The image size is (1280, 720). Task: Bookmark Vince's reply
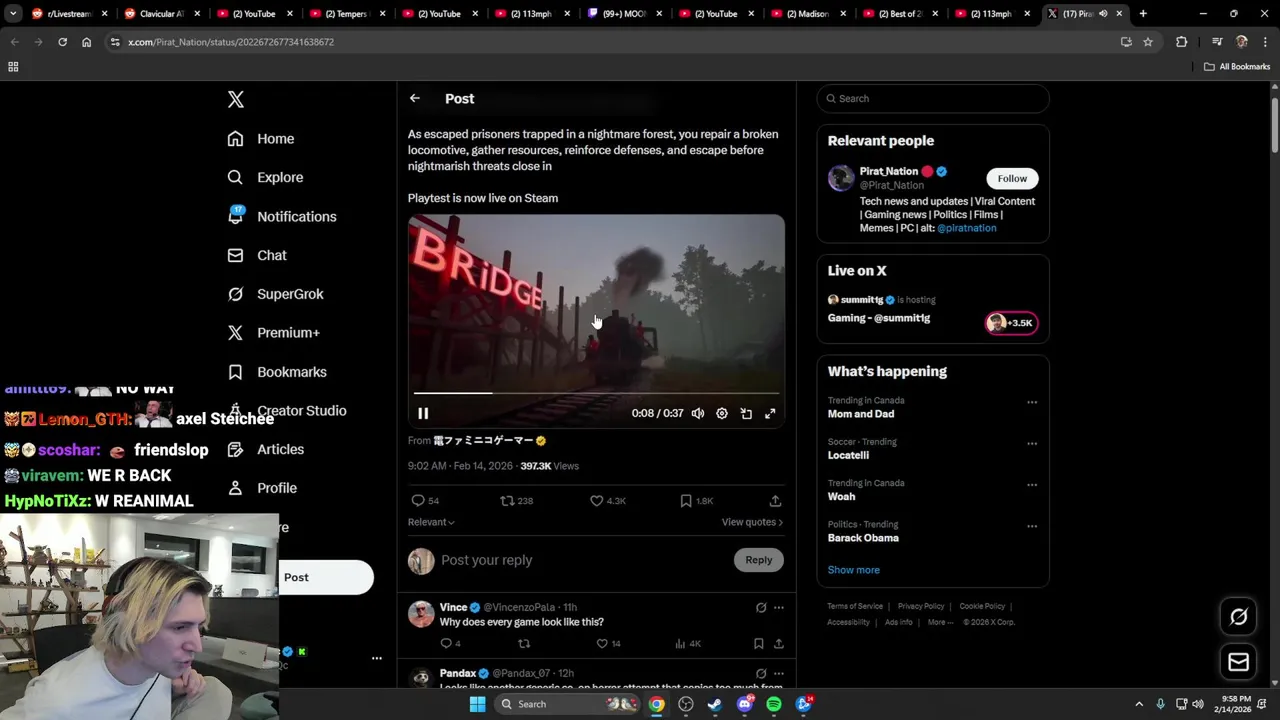pyautogui.click(x=758, y=643)
